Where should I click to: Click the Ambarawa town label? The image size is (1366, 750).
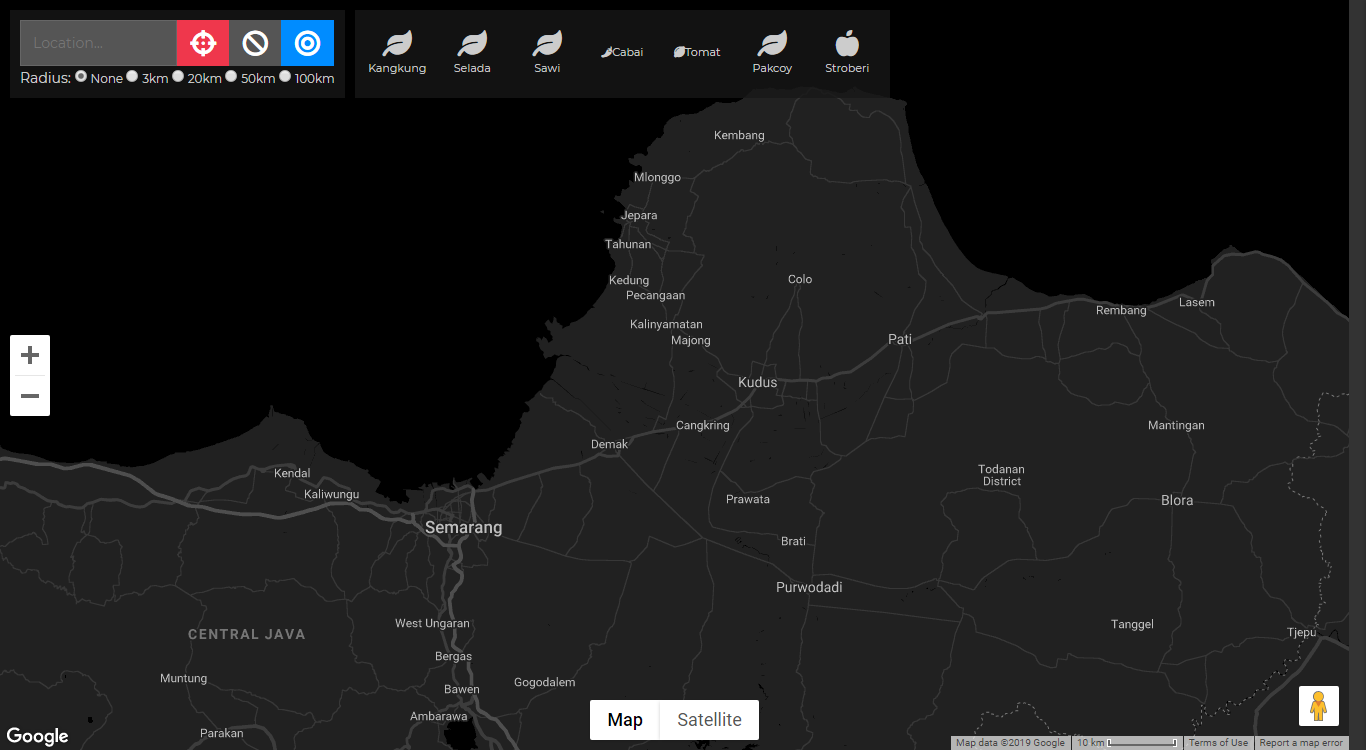(438, 716)
